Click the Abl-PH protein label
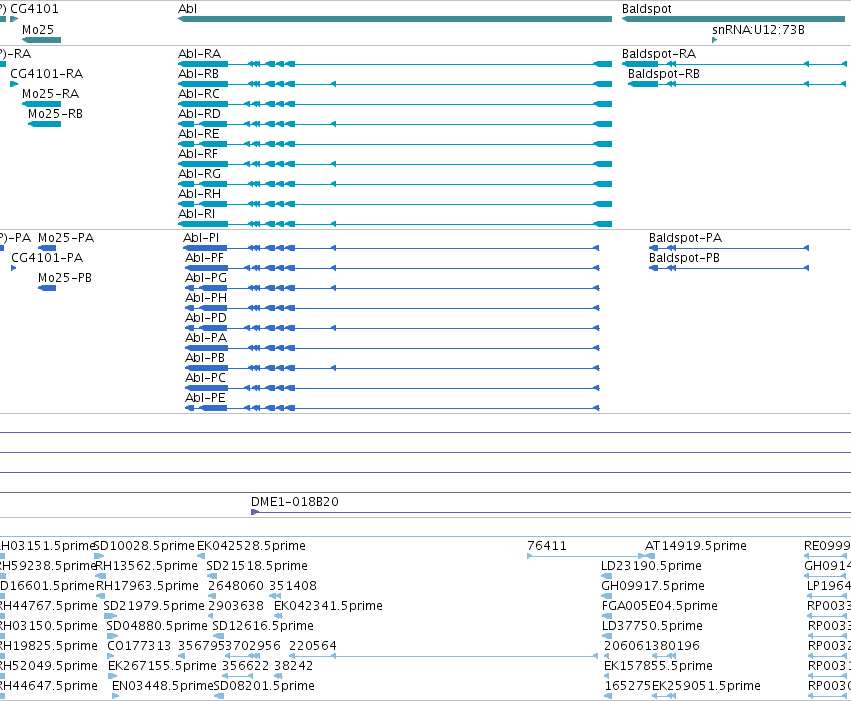Image resolution: width=851 pixels, height=701 pixels. click(x=206, y=298)
